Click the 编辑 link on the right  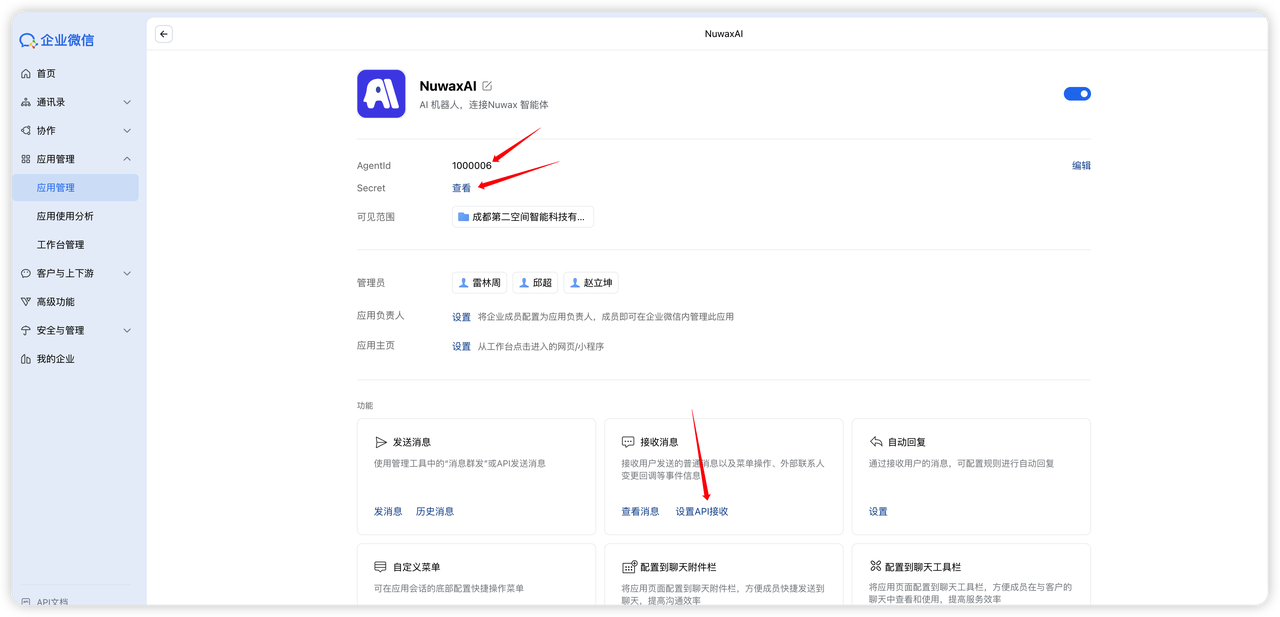point(1081,166)
